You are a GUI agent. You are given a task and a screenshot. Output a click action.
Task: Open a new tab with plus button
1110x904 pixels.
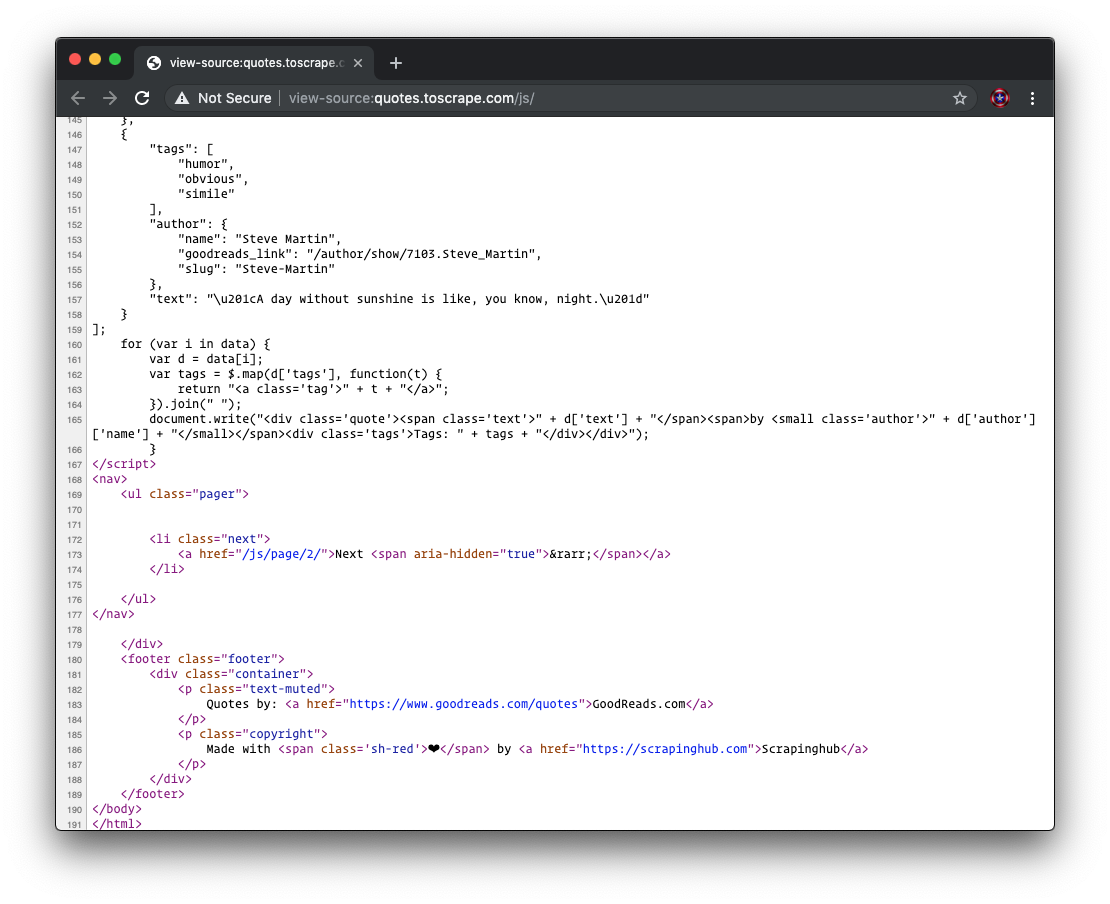396,63
